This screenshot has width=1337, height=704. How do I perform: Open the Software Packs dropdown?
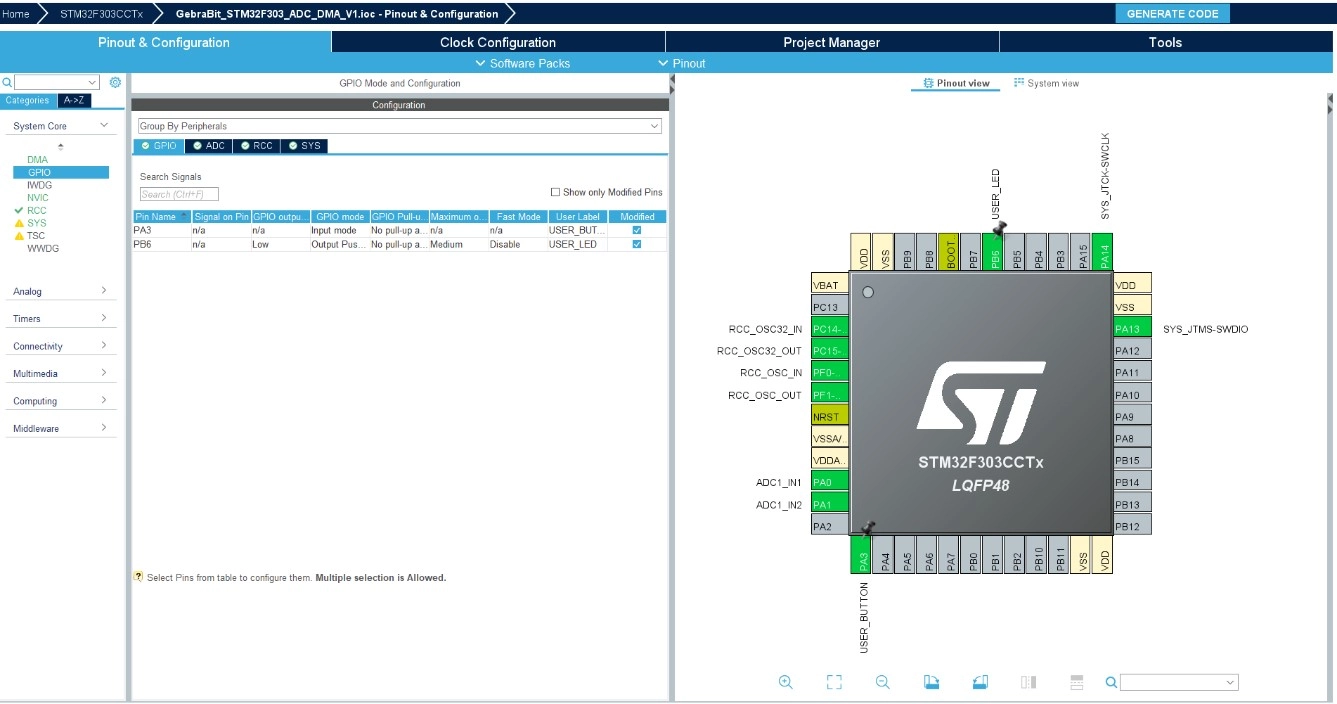click(522, 63)
